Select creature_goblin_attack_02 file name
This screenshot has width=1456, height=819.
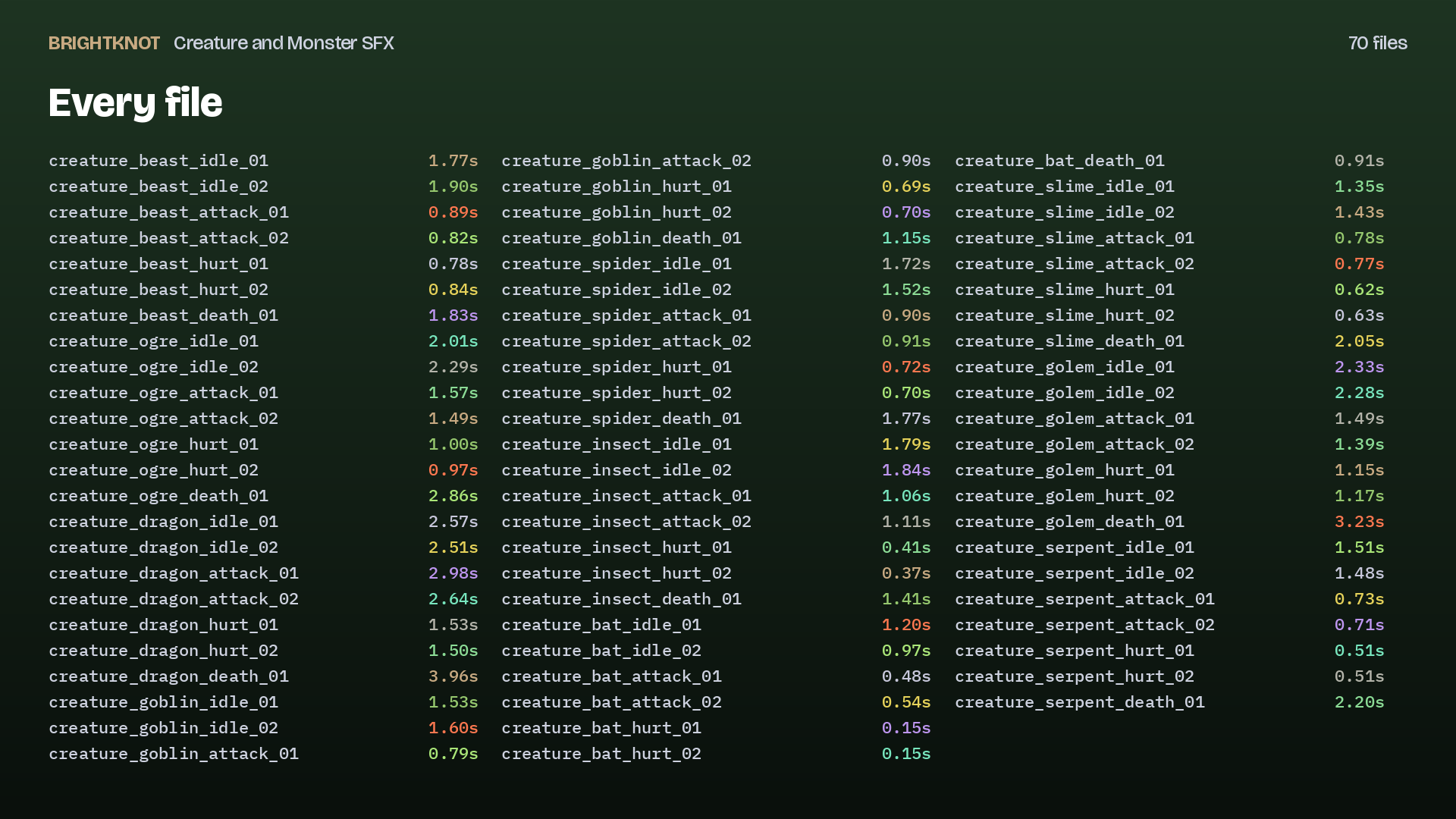point(626,161)
